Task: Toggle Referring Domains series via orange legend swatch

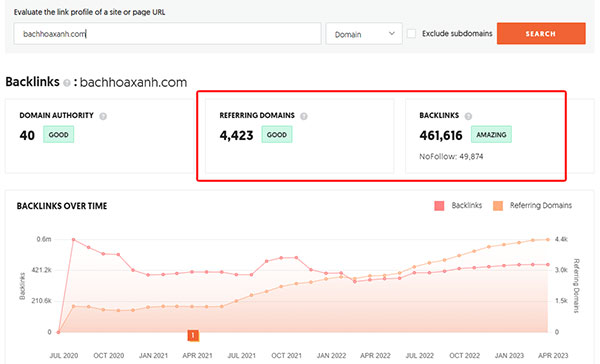Action: click(498, 206)
